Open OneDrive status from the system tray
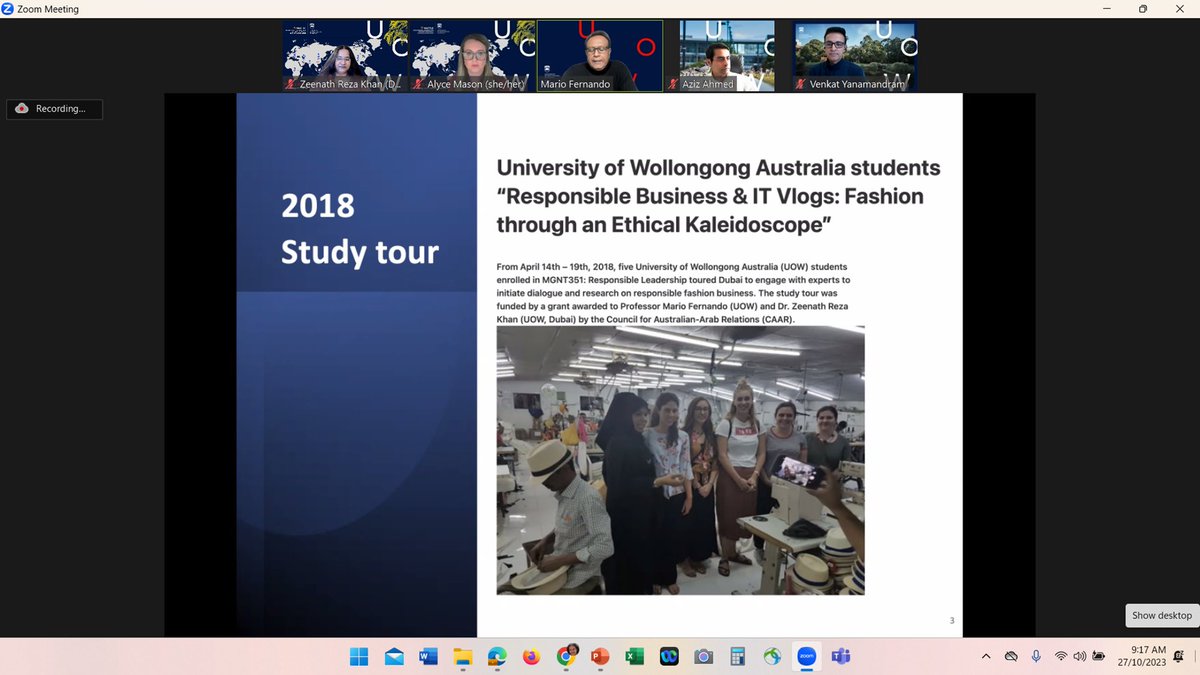The image size is (1200, 675). (1011, 656)
